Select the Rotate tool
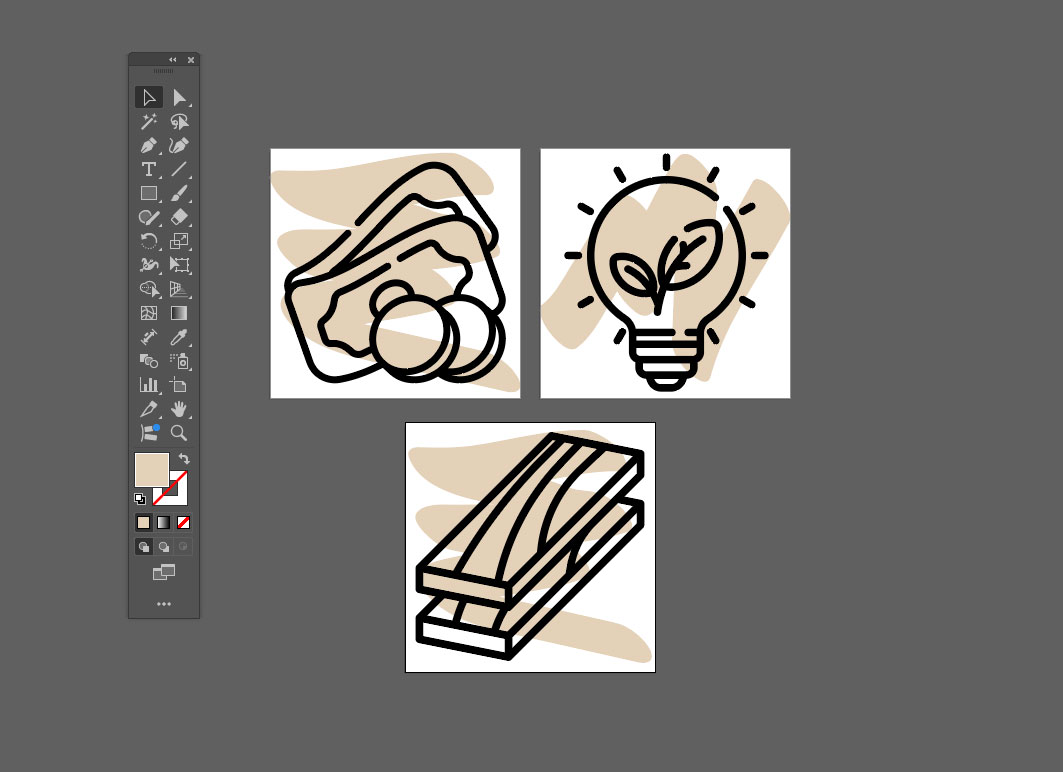The width and height of the screenshot is (1063, 772). click(x=149, y=241)
